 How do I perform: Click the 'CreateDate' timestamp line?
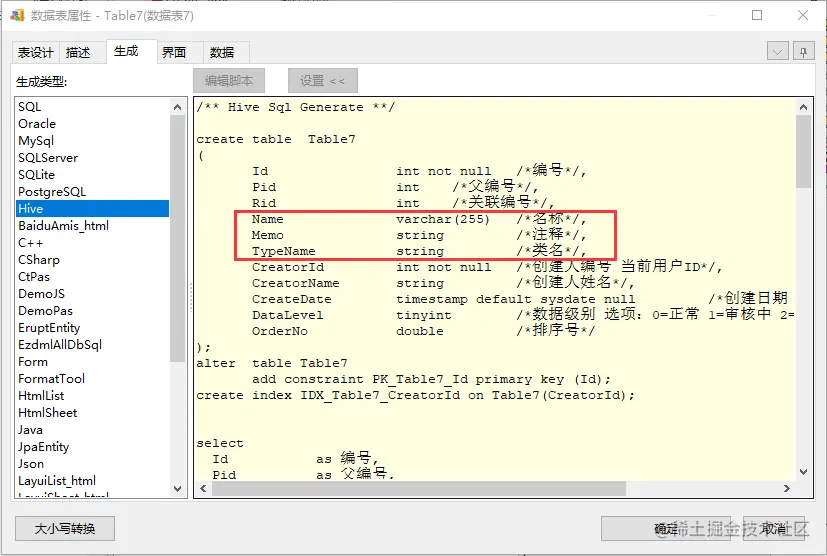tap(520, 299)
